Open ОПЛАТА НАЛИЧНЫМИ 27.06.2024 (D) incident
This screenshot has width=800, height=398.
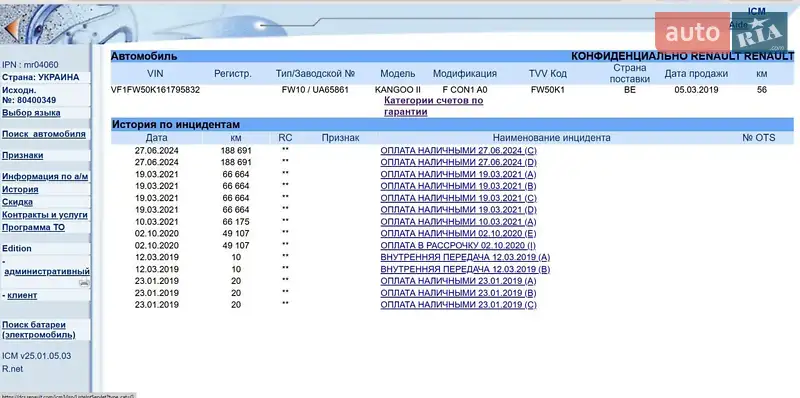point(458,162)
